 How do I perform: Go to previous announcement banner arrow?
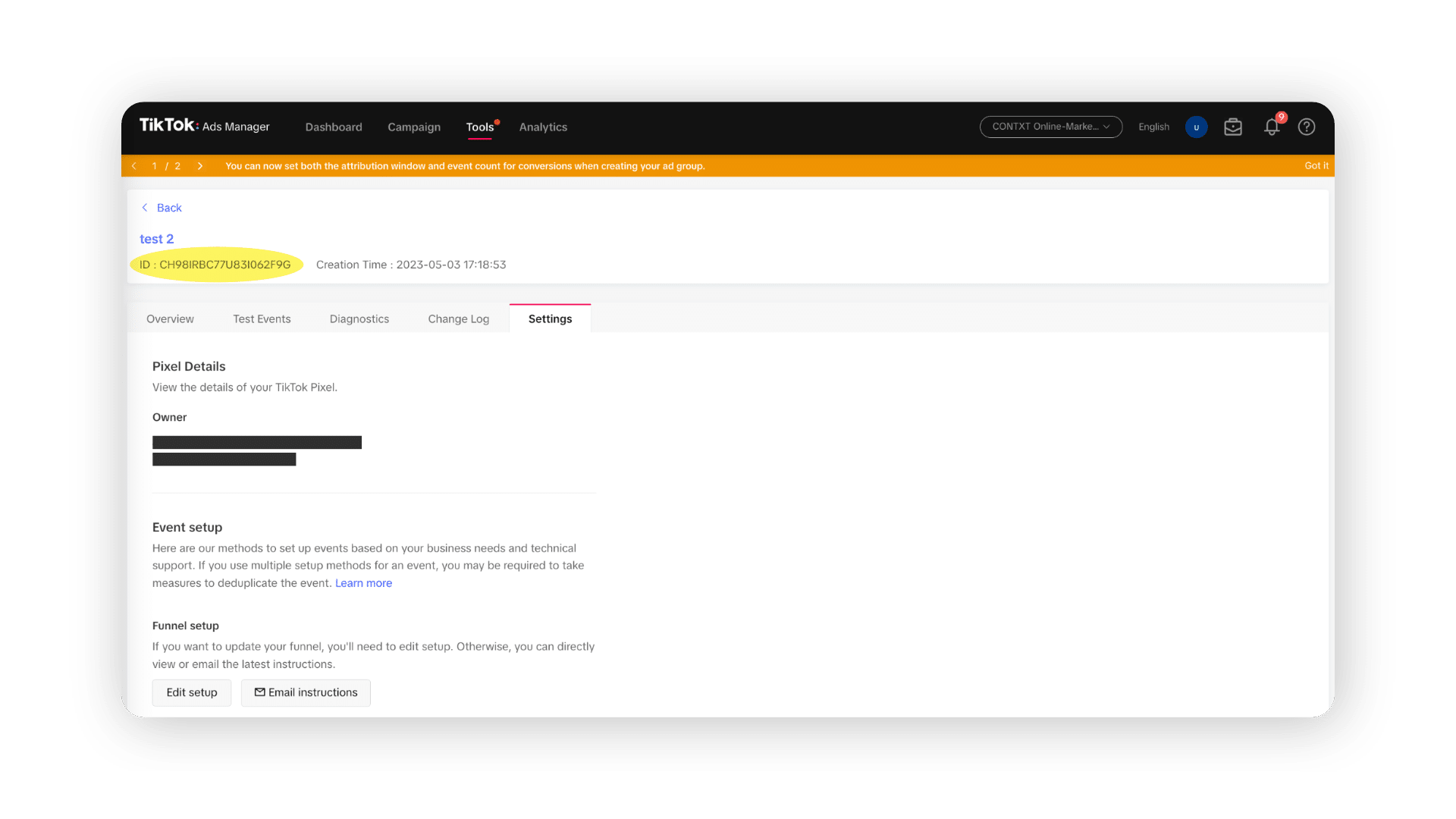pyautogui.click(x=134, y=166)
